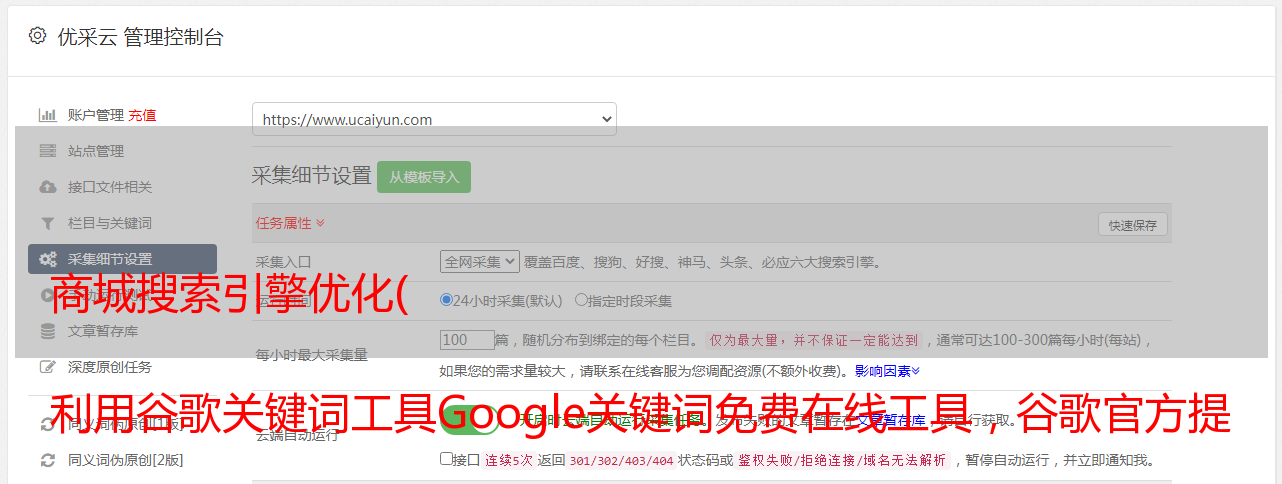Open 深度原创任务 from the sidebar
Screen dimensions: 1282x484
(110, 367)
